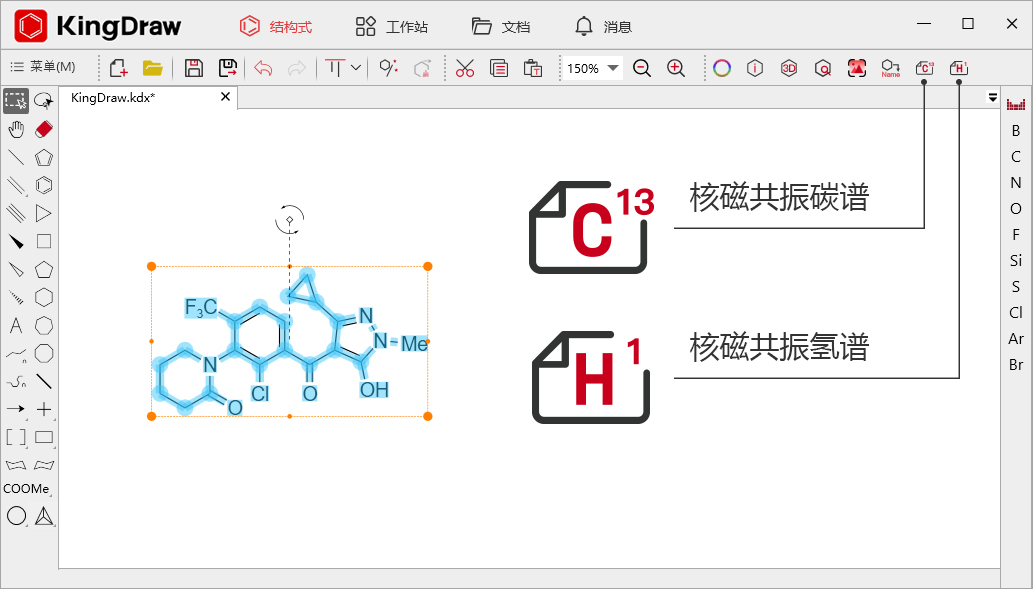Viewport: 1033px width, 589px height.
Task: Click the text format tool icon
Action: tap(335, 68)
